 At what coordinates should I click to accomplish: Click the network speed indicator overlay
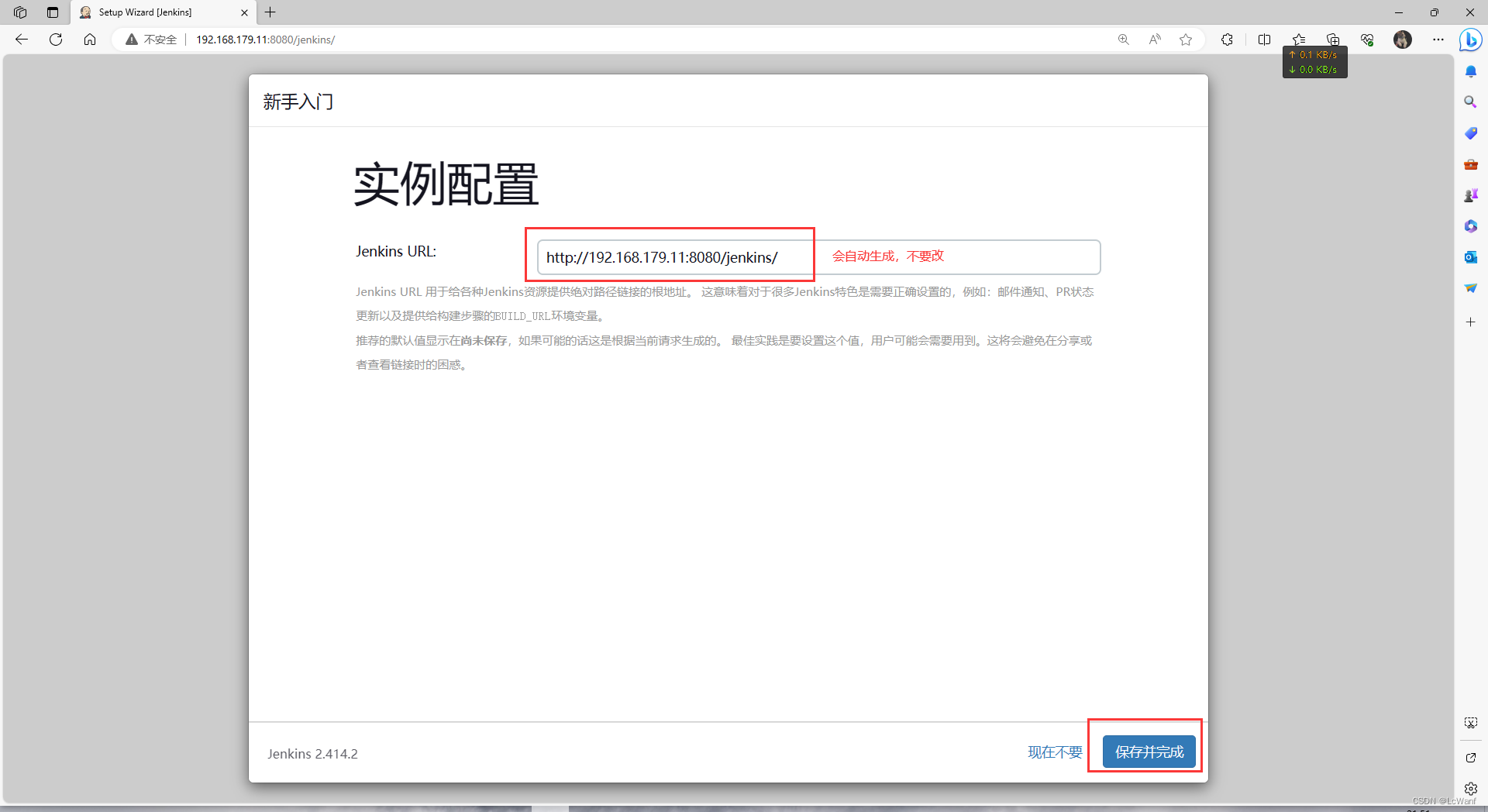click(x=1315, y=62)
